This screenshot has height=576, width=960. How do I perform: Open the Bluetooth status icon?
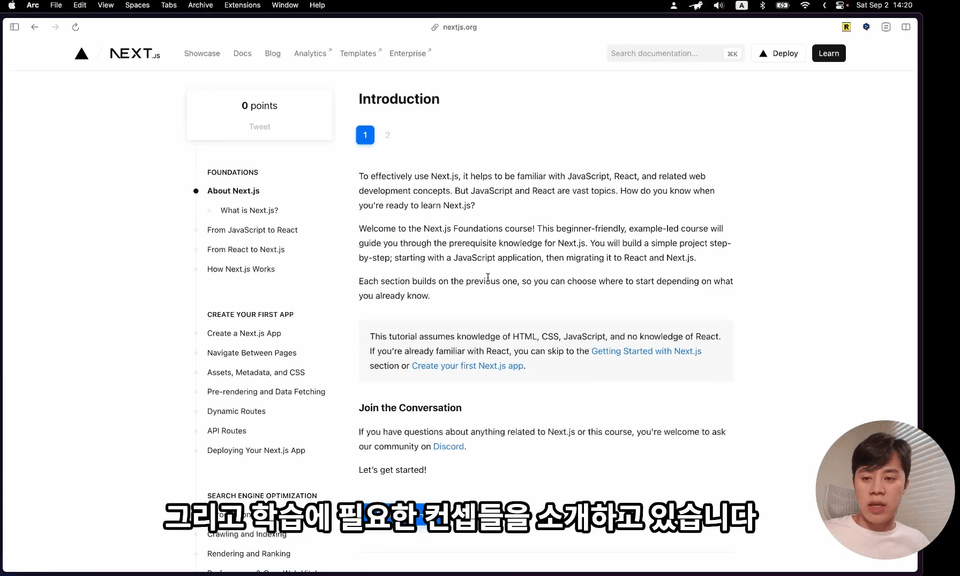[762, 5]
